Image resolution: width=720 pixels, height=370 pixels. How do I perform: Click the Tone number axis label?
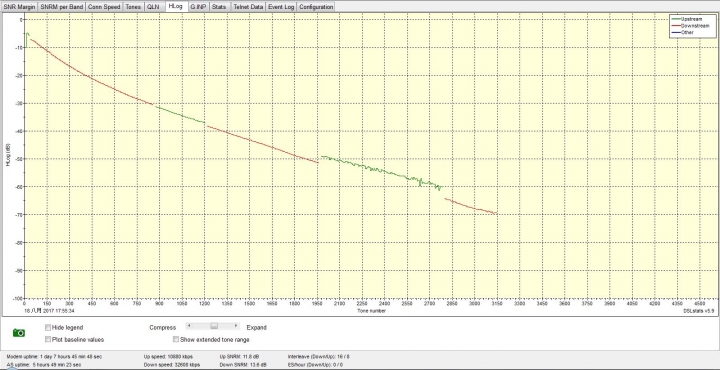tap(371, 311)
